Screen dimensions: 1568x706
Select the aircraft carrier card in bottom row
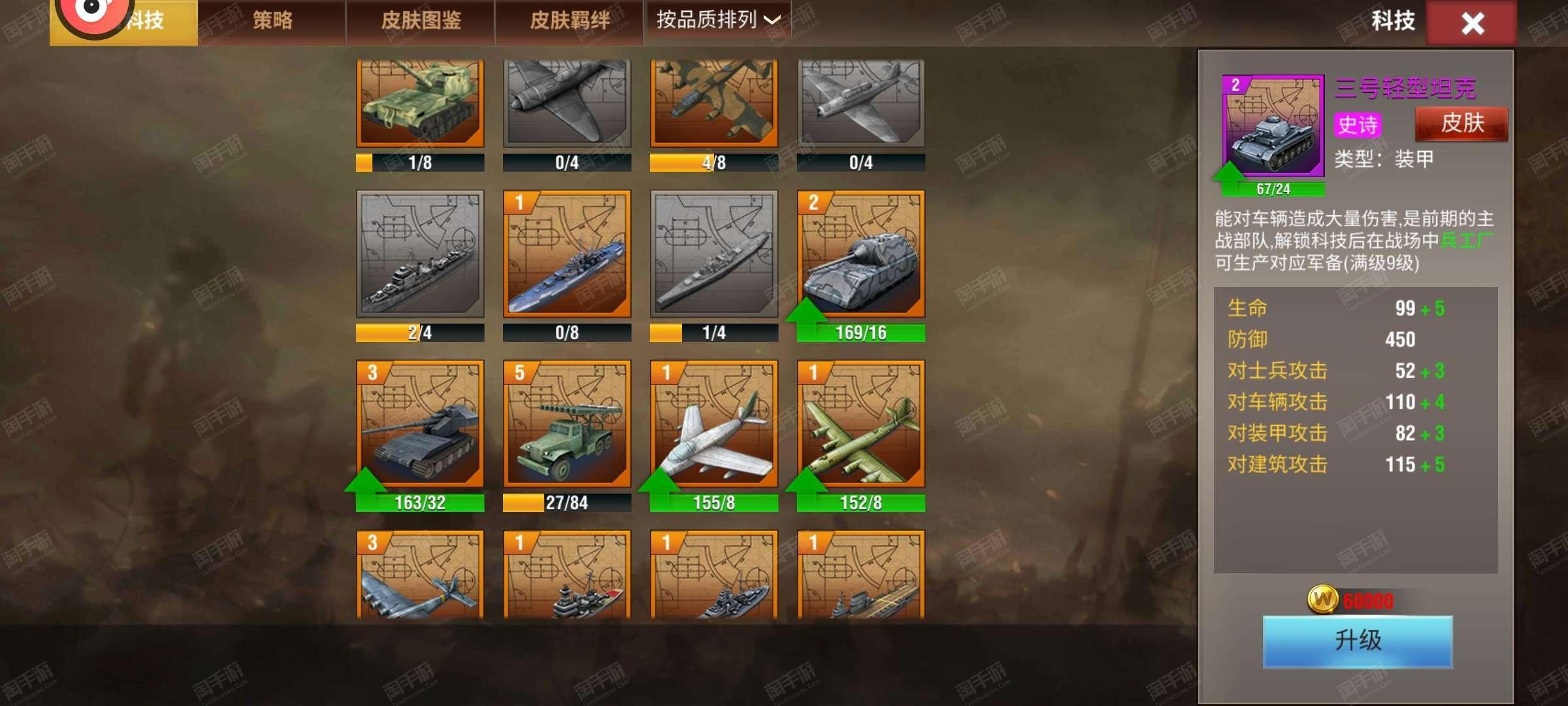pos(860,575)
